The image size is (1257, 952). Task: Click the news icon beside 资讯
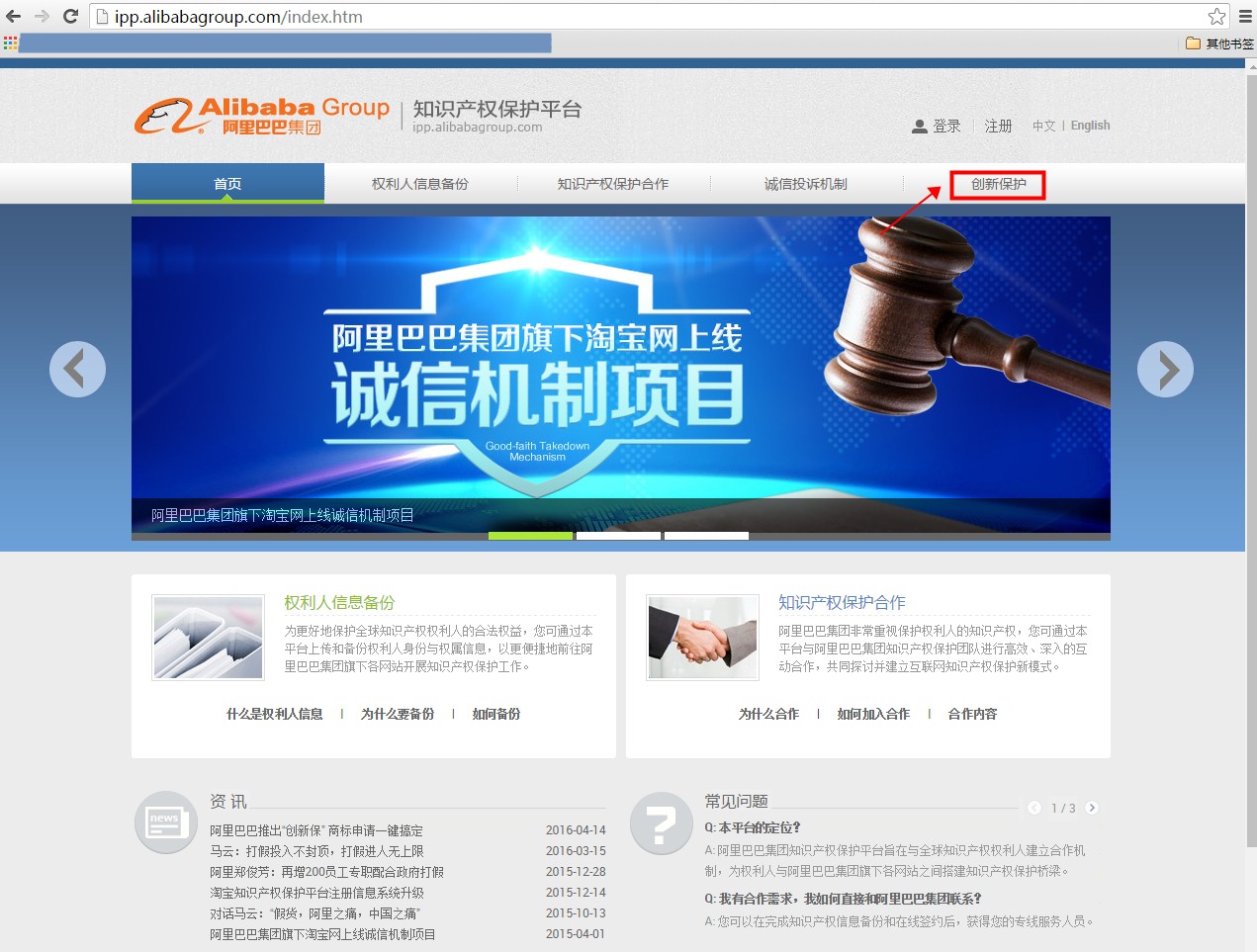point(165,822)
